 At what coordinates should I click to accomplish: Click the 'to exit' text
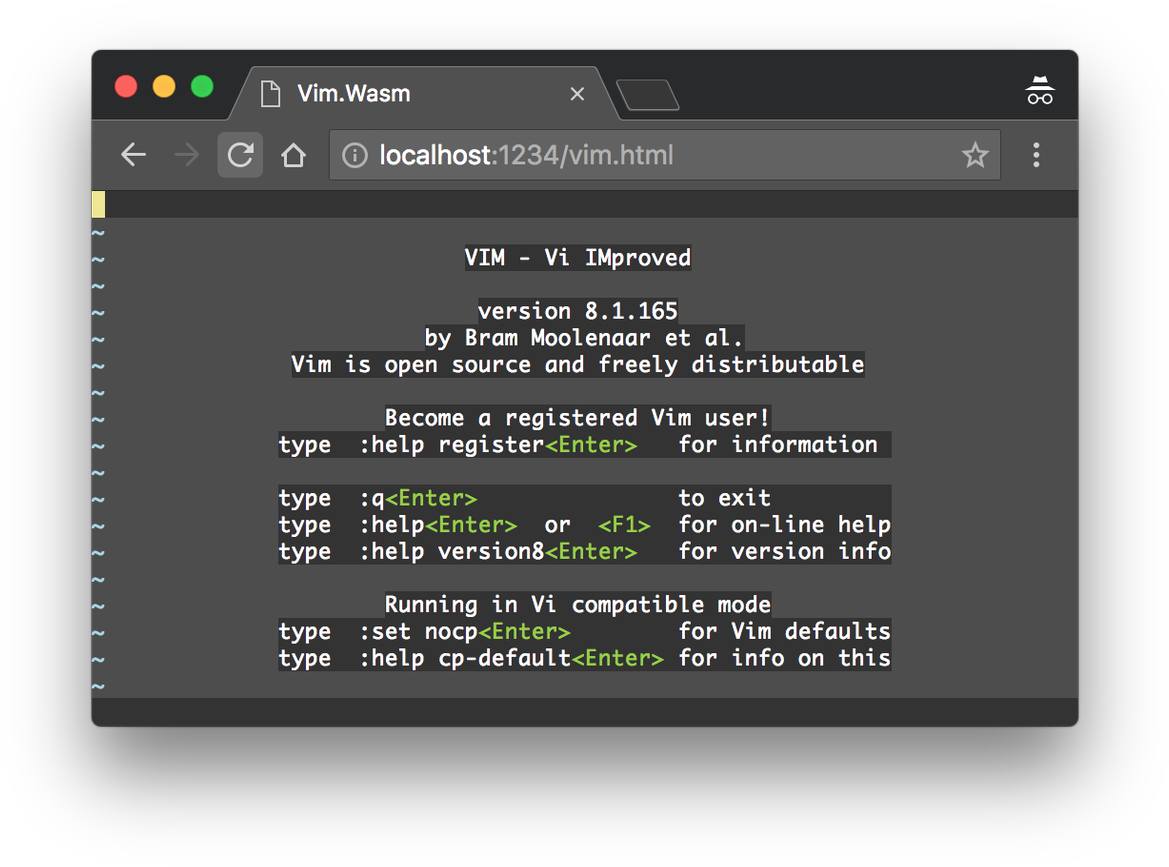pyautogui.click(x=725, y=498)
